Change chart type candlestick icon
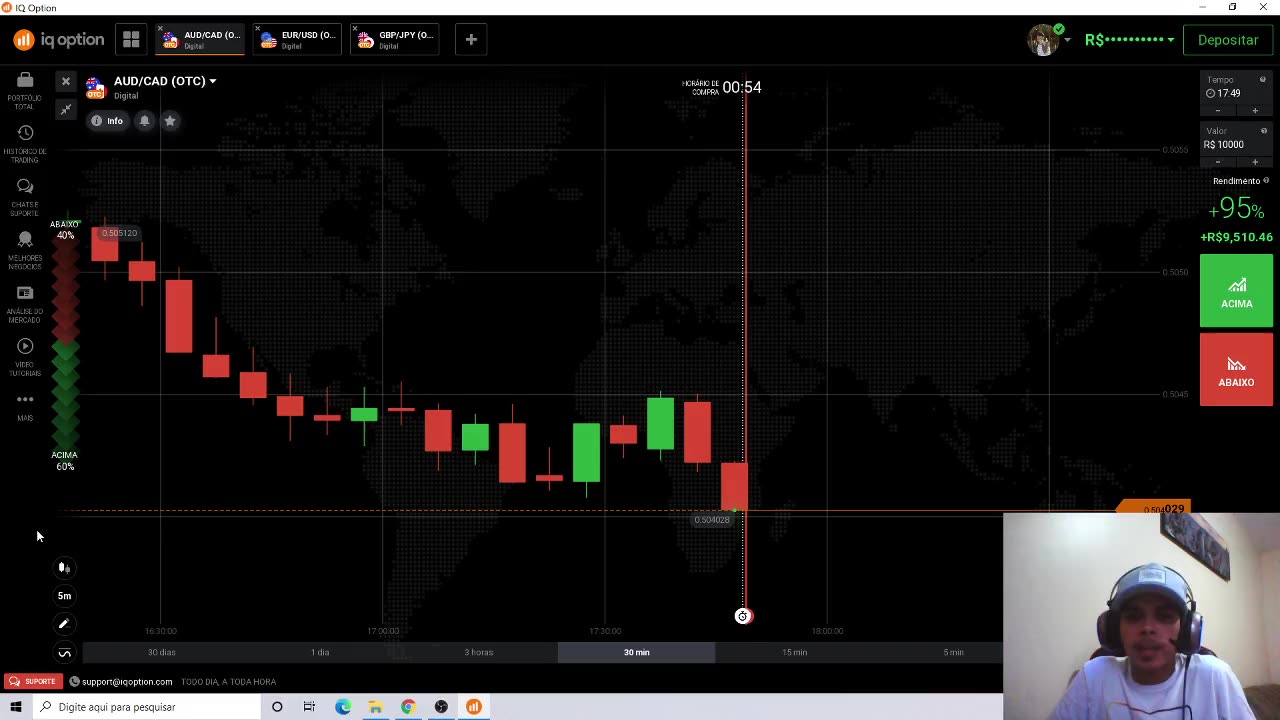The image size is (1280, 720). click(x=64, y=568)
